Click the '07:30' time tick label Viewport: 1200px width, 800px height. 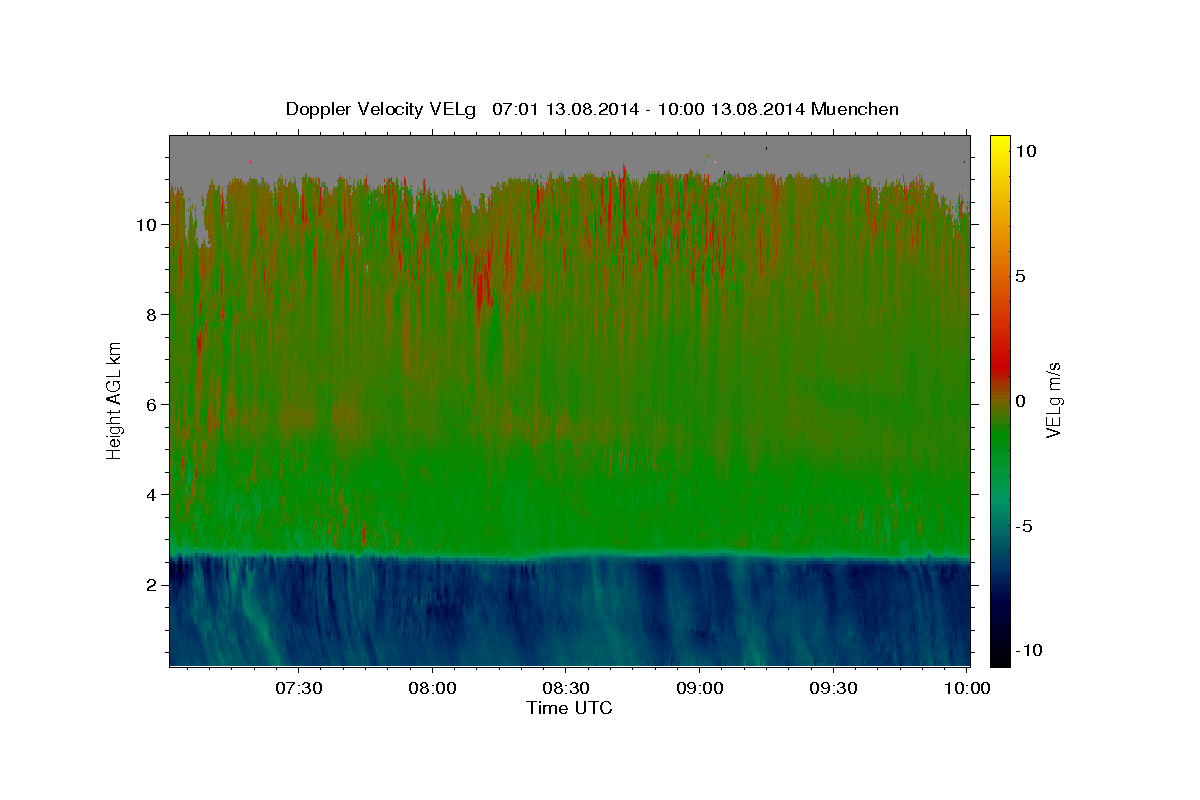click(x=298, y=689)
